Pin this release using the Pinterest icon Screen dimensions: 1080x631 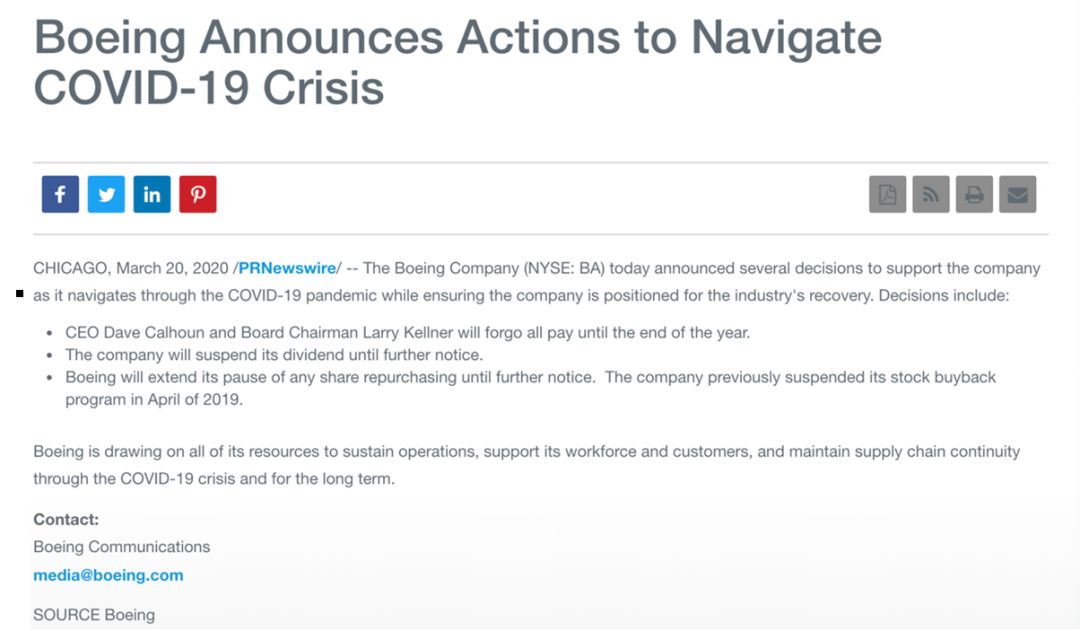198,194
